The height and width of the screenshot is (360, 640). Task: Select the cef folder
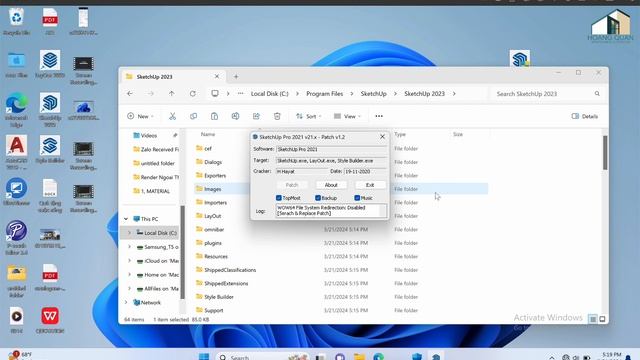coord(208,148)
